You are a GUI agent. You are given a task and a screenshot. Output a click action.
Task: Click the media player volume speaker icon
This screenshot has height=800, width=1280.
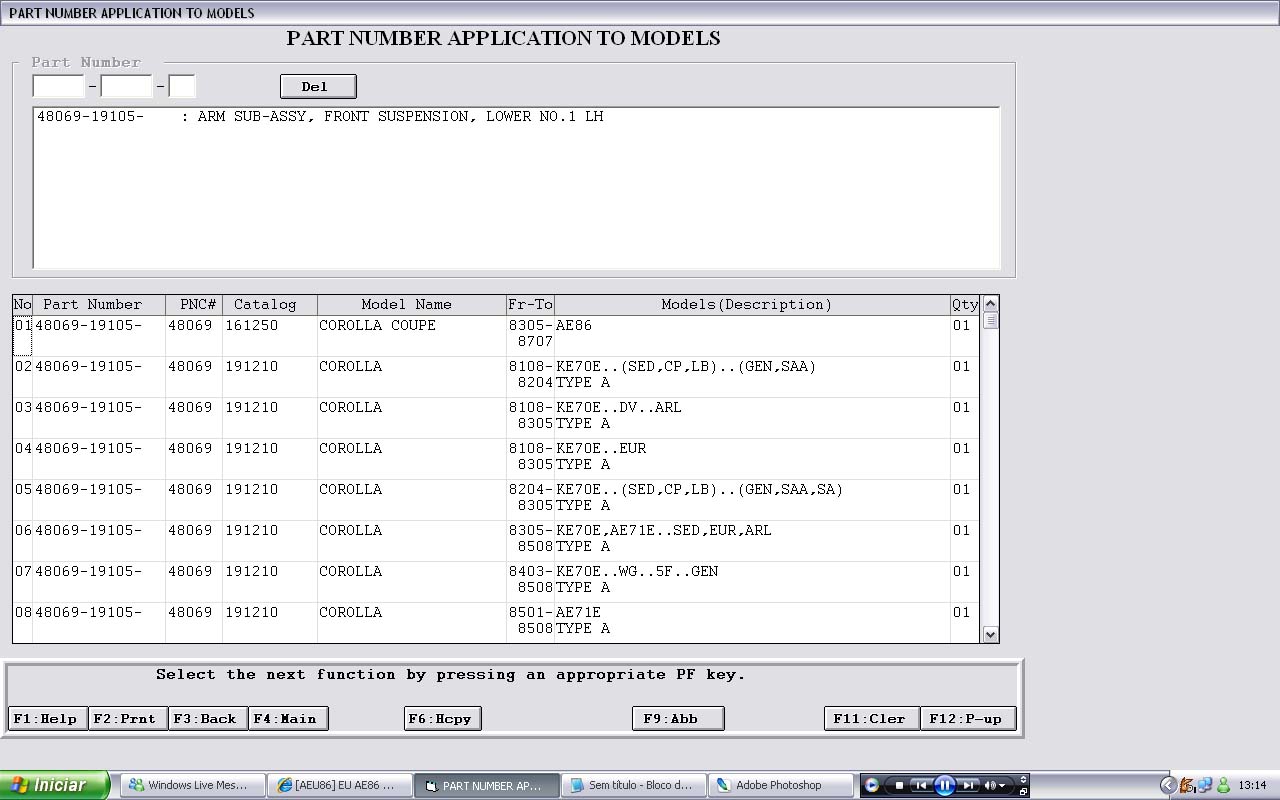pyautogui.click(x=990, y=785)
